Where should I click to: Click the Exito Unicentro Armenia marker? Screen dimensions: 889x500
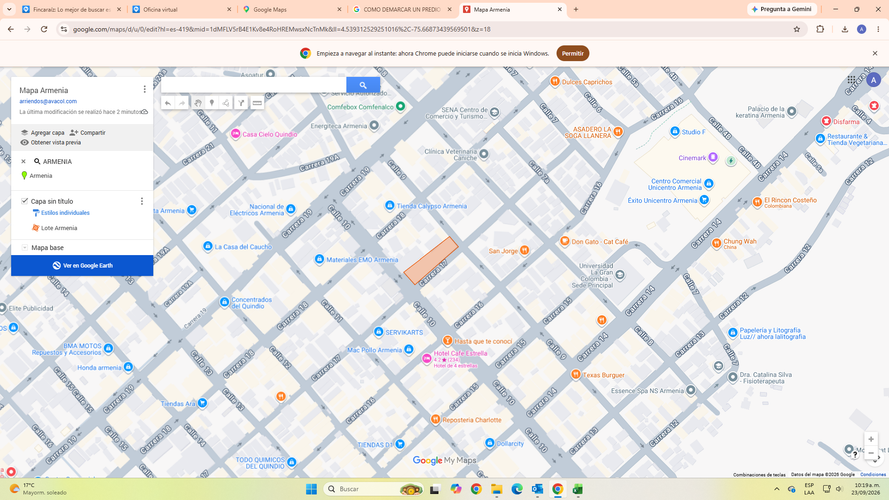[704, 200]
